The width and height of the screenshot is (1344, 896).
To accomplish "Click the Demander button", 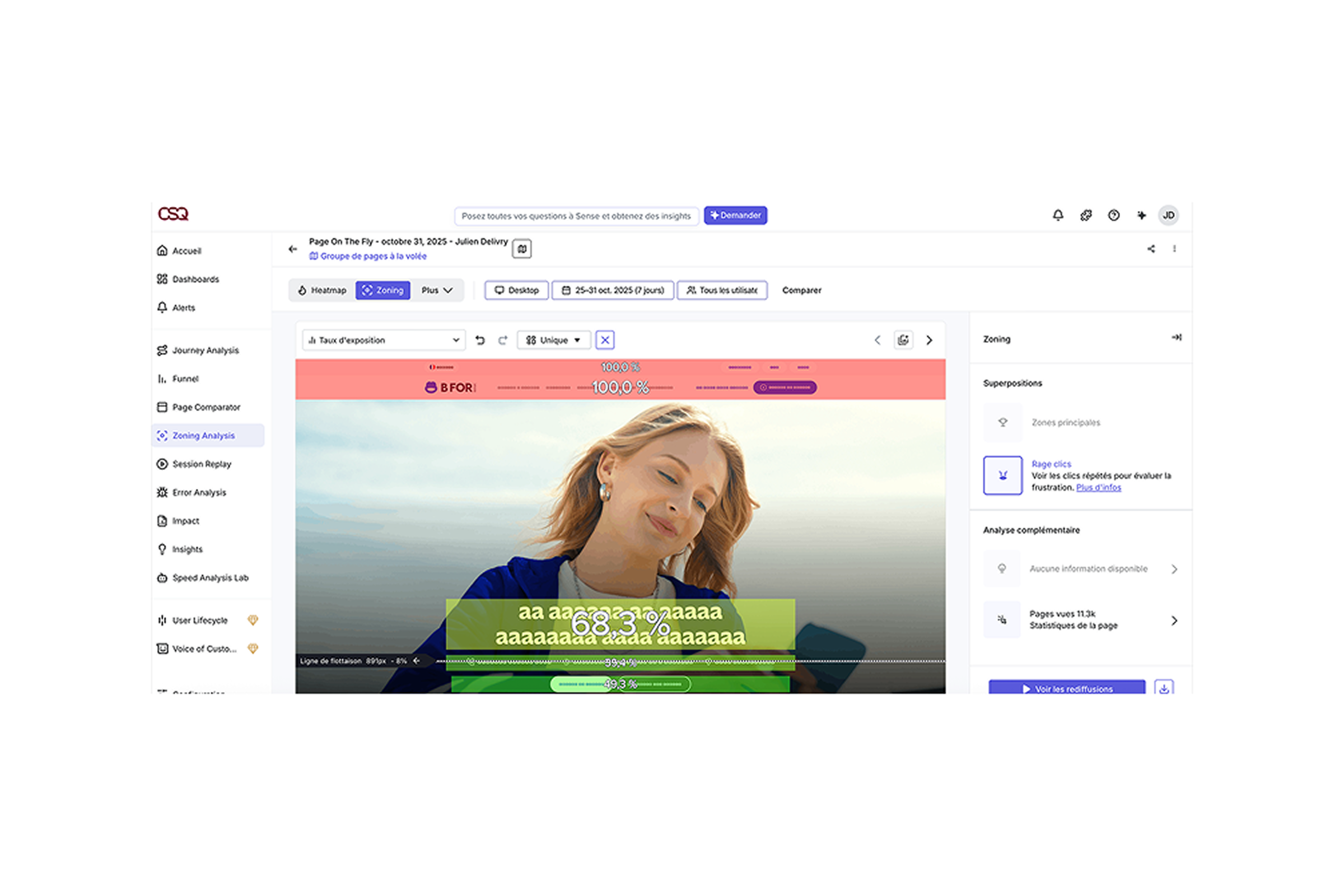I will pos(735,216).
